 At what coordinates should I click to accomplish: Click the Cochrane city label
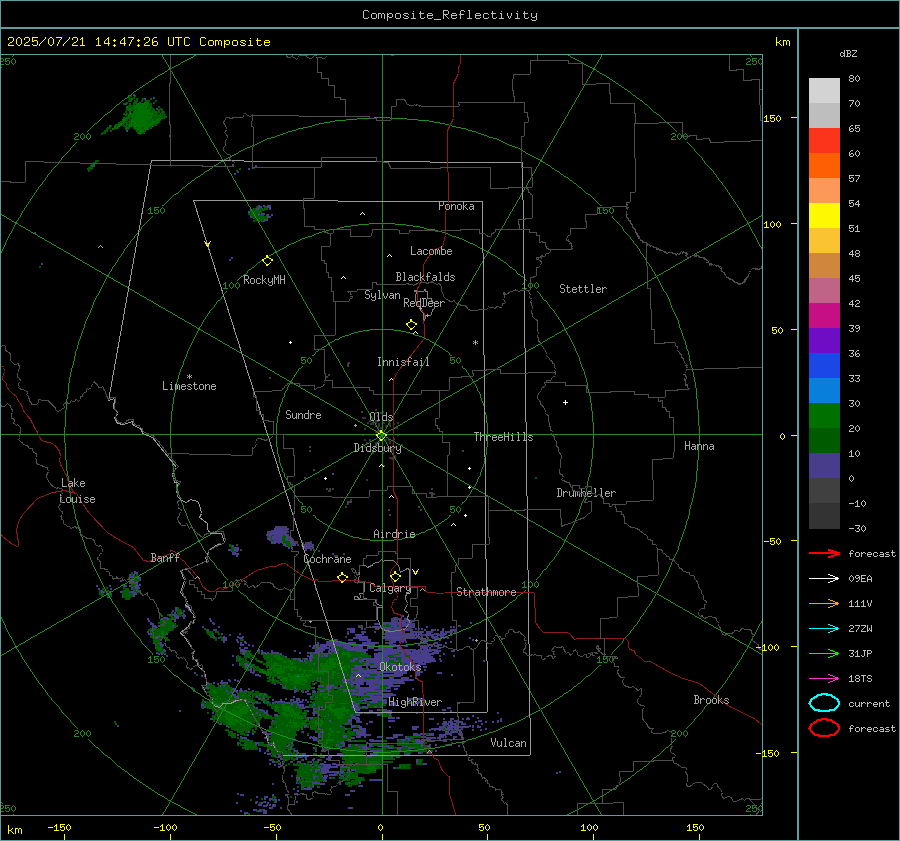[x=327, y=559]
